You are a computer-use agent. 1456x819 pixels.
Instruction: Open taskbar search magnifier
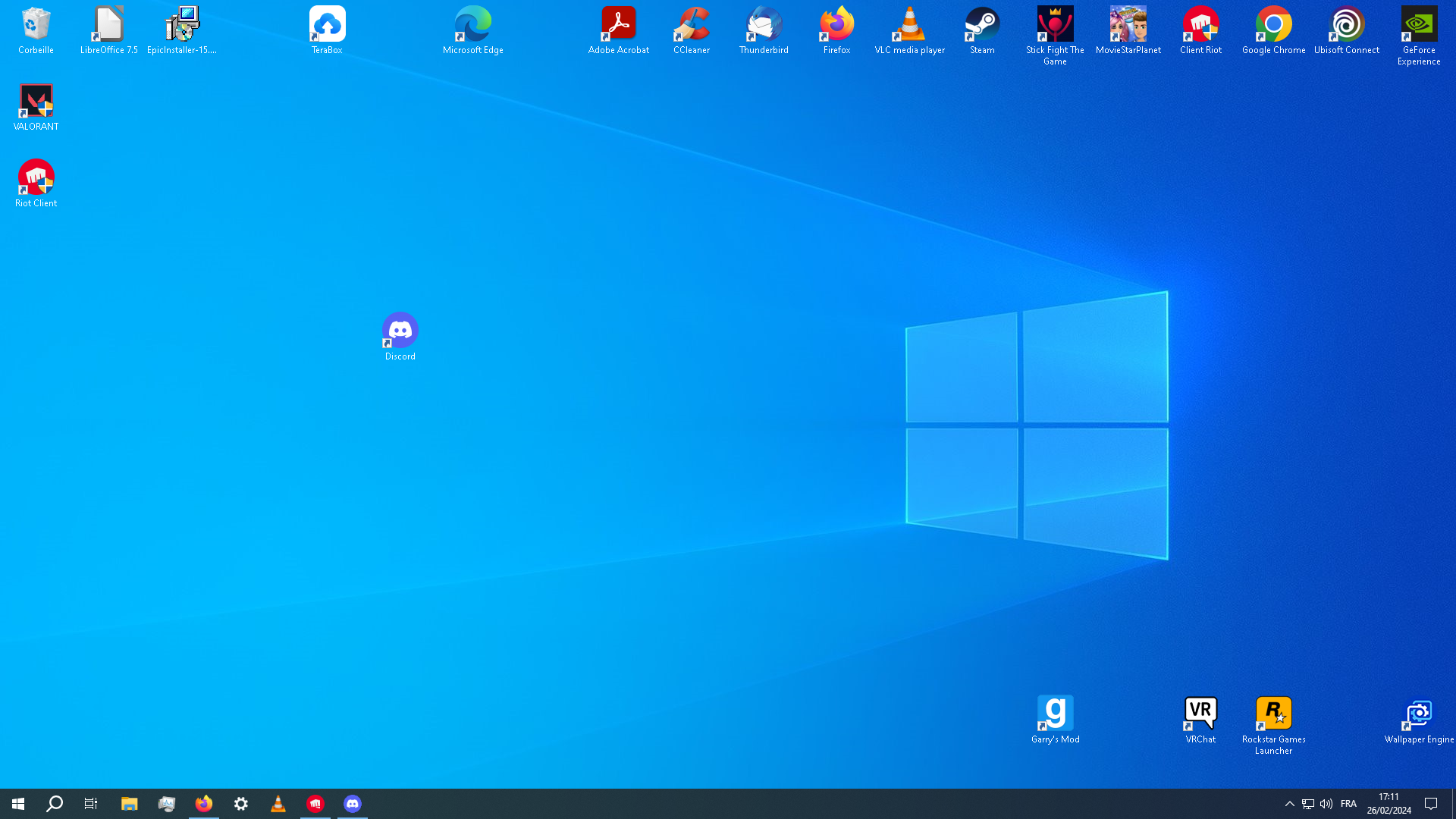point(55,804)
